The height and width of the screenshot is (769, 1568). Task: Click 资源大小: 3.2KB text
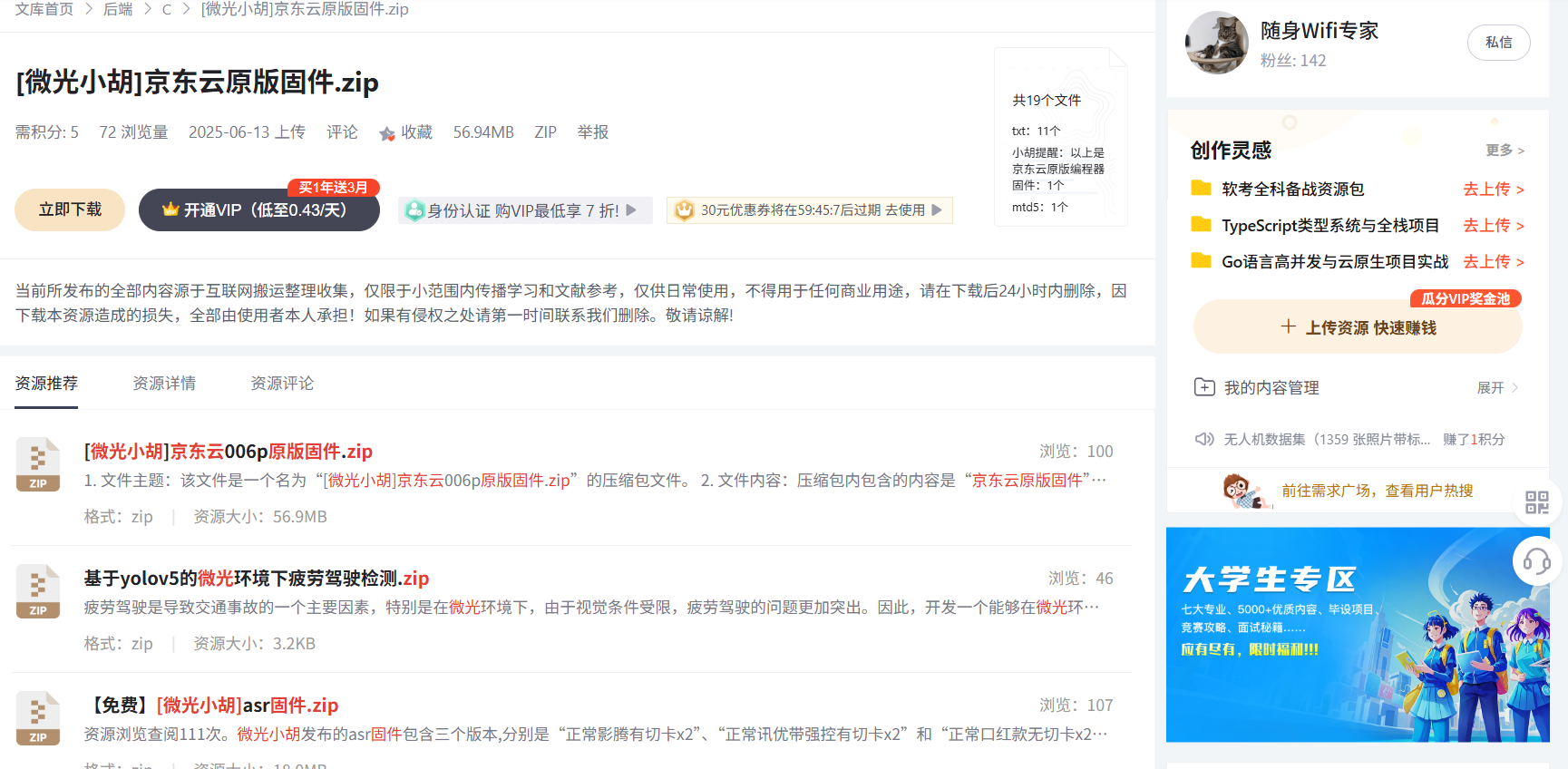[x=255, y=644]
